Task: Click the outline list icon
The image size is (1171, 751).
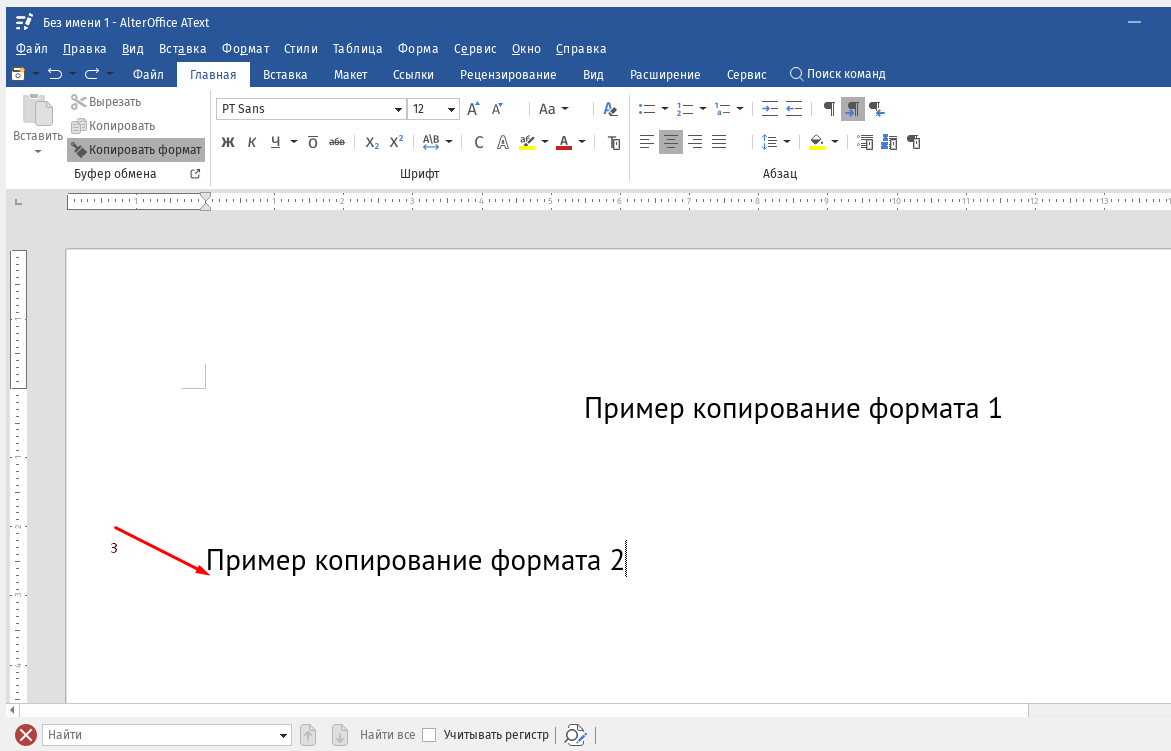Action: click(x=722, y=109)
